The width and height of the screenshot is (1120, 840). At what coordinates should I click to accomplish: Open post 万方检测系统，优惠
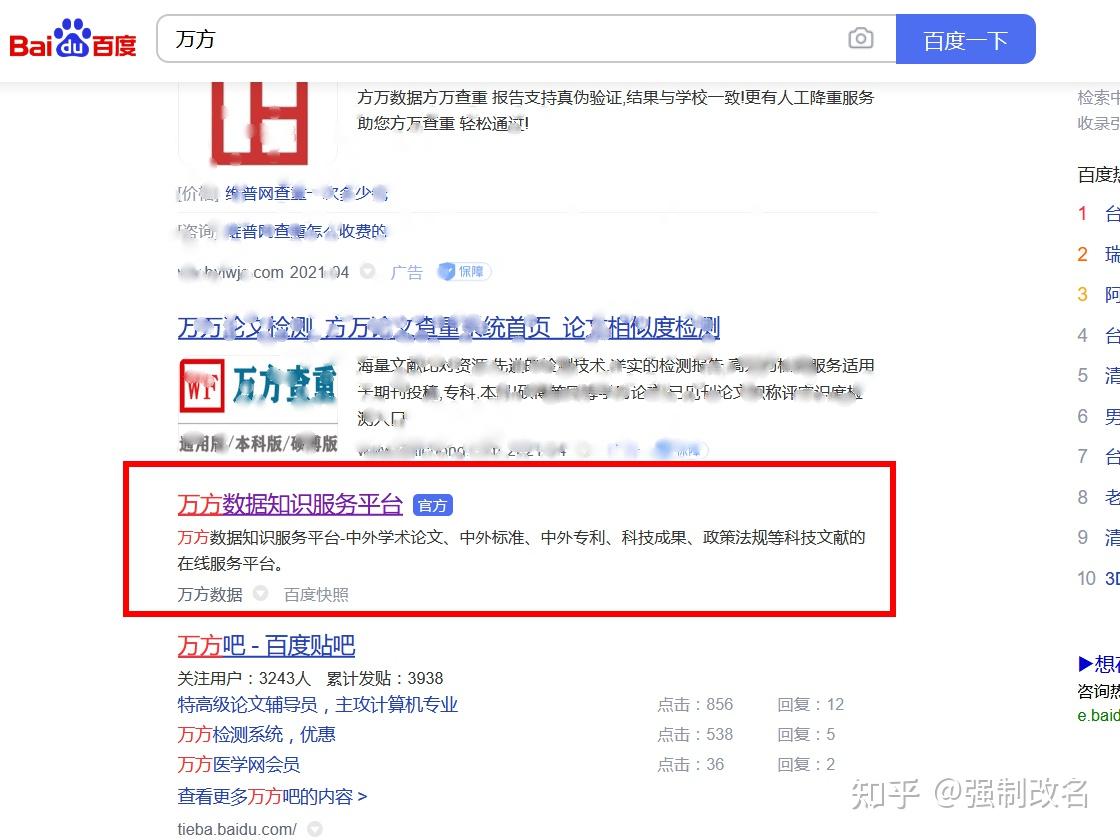click(256, 734)
